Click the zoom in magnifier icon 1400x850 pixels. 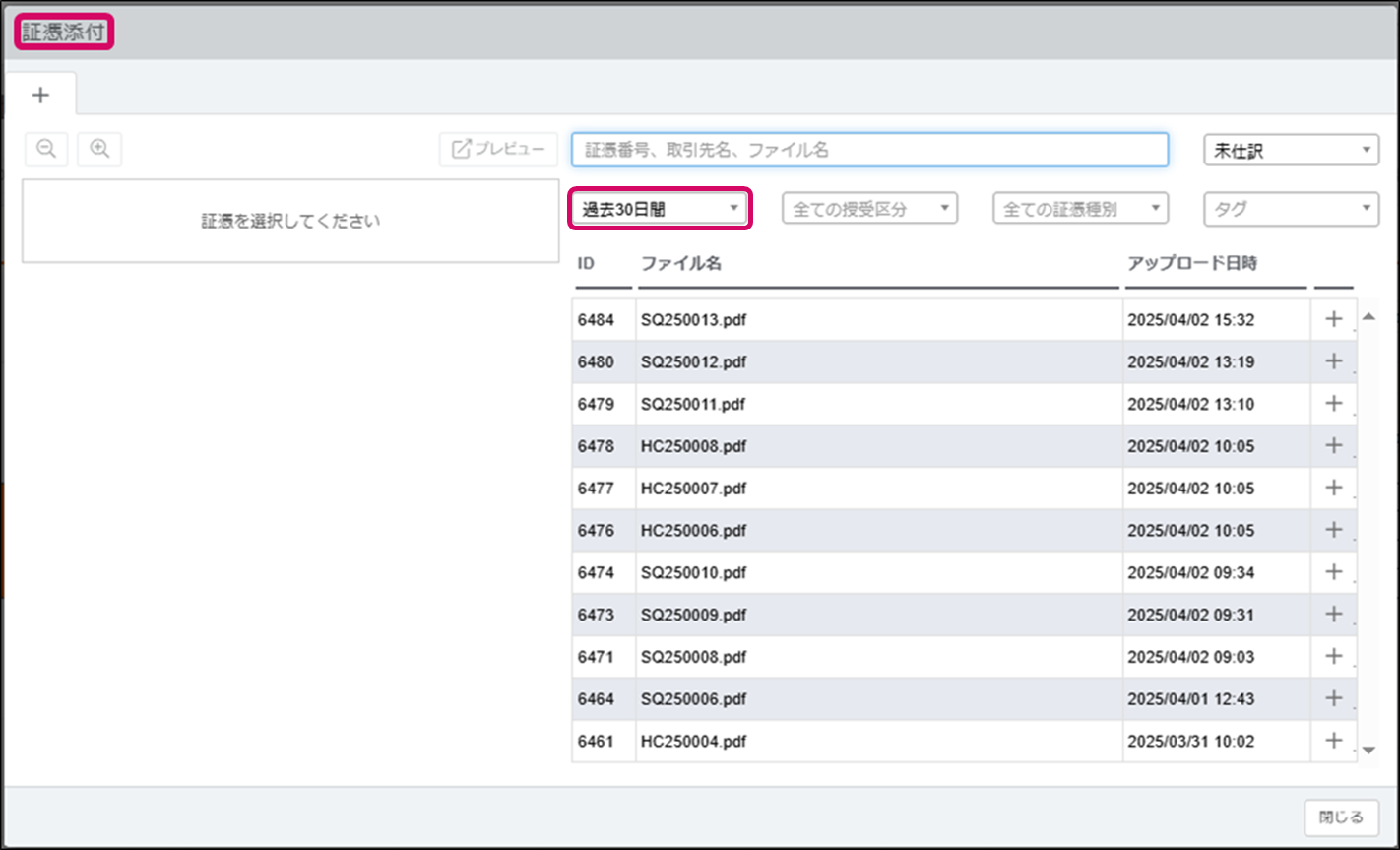pos(99,149)
